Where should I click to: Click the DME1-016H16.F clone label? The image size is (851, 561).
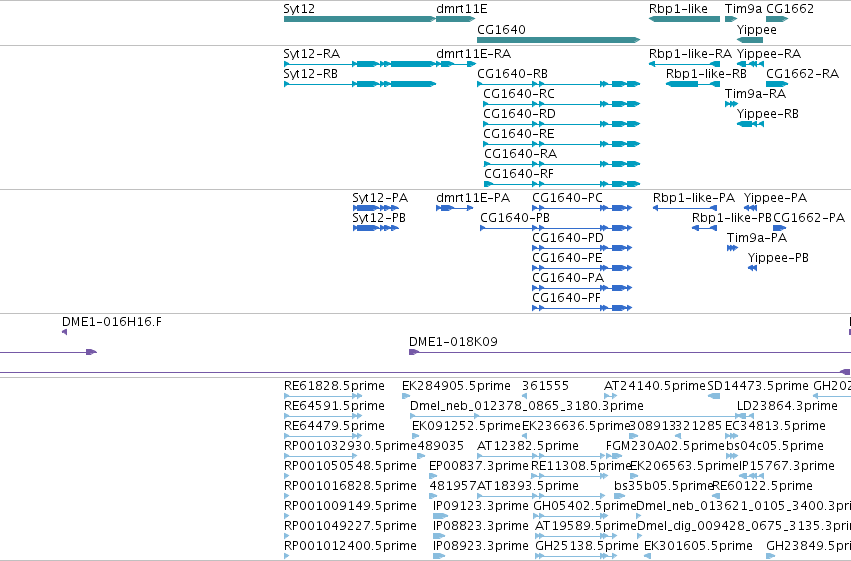point(112,322)
